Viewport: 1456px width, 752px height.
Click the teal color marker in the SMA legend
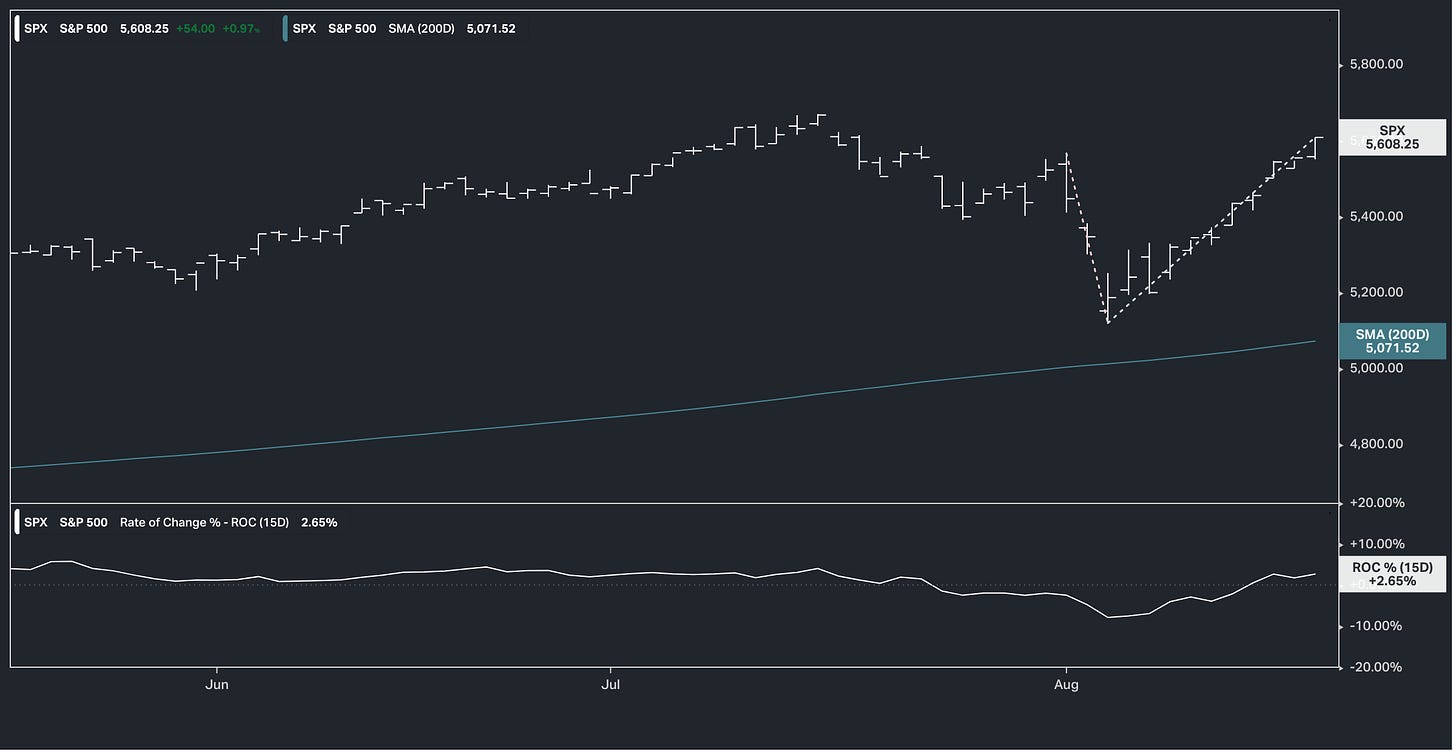(x=285, y=29)
